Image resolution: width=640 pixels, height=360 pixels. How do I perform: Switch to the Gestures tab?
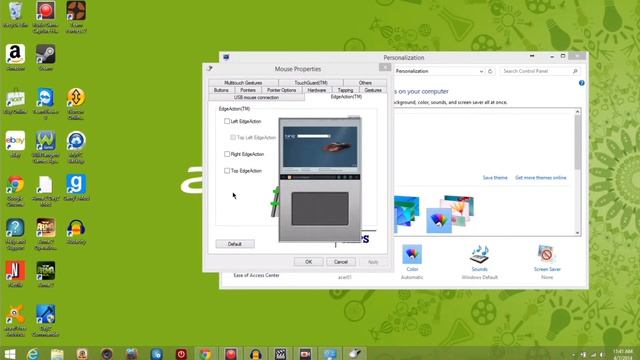coord(373,90)
